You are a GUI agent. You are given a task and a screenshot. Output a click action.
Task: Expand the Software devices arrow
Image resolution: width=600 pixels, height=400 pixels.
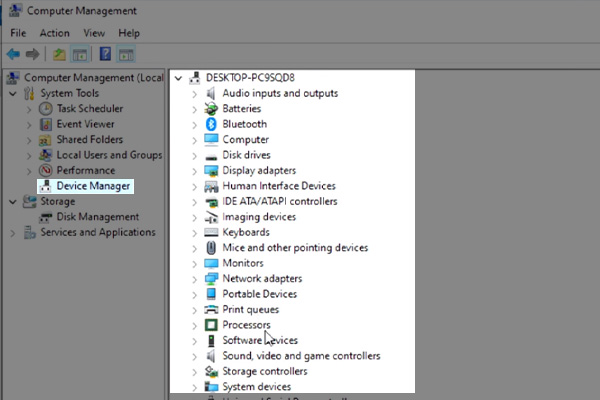point(194,341)
